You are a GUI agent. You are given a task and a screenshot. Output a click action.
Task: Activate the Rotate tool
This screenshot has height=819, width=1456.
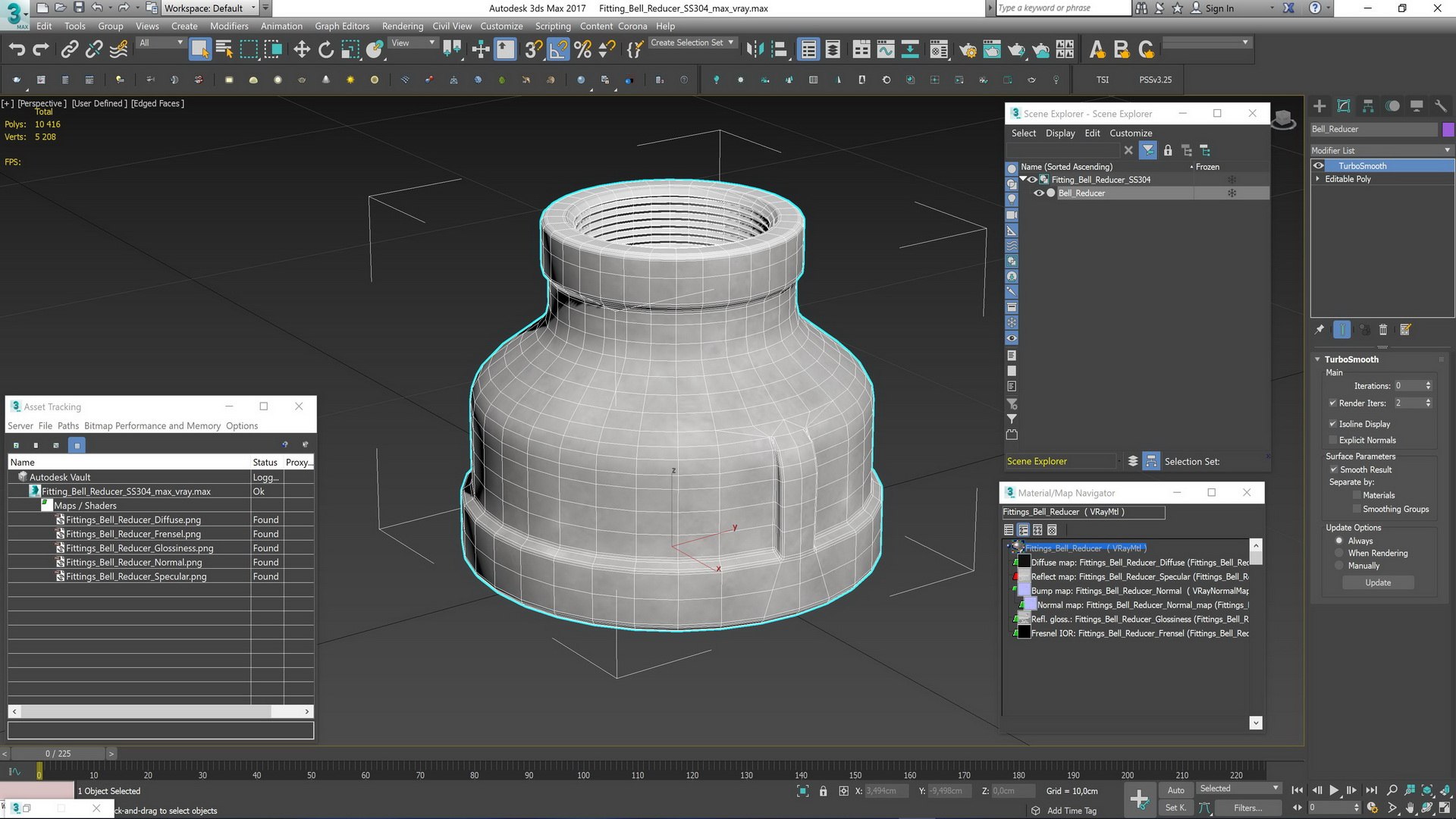[x=326, y=50]
